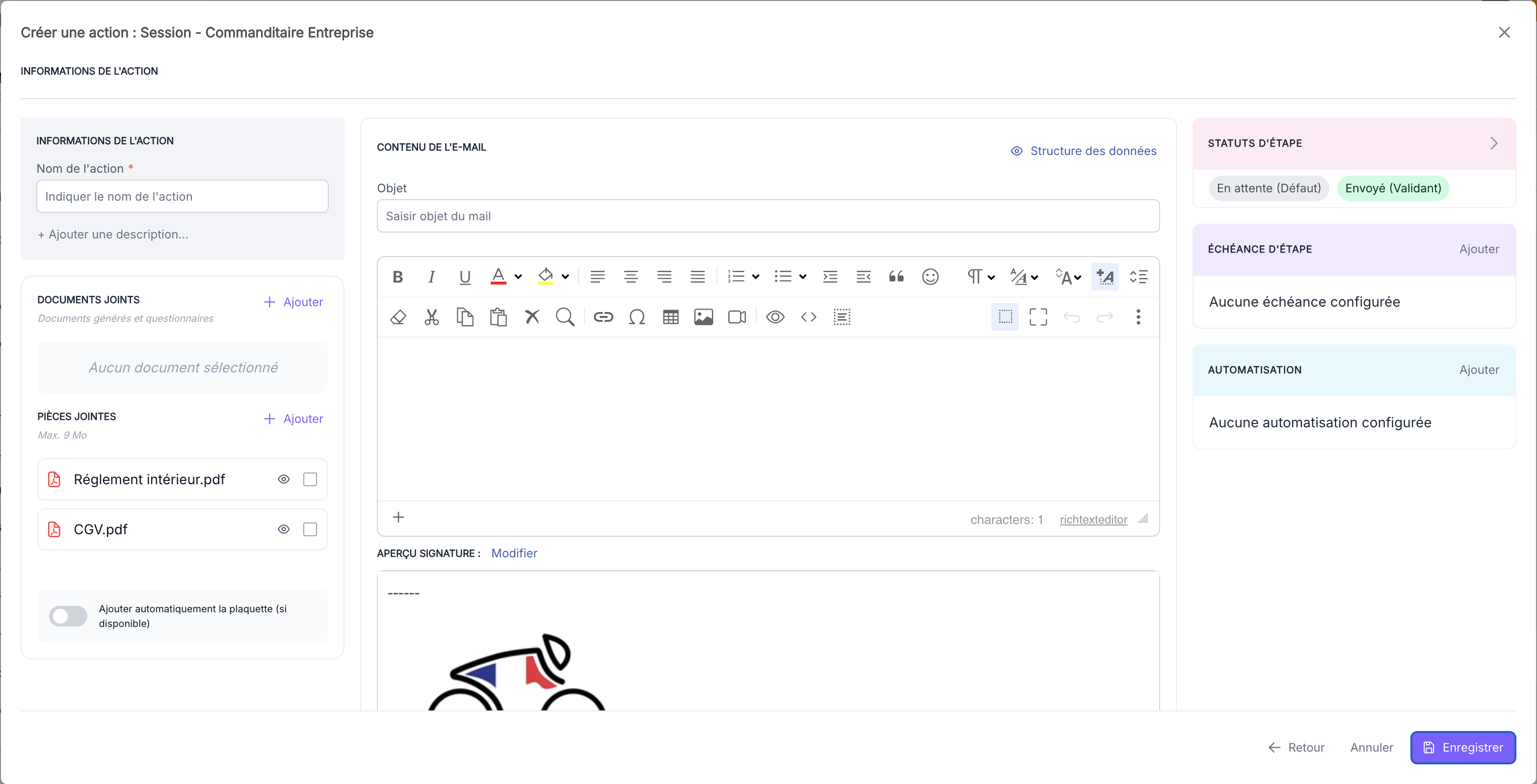Preview Réglement intérieur.pdf with eye icon
This screenshot has width=1537, height=784.
pyautogui.click(x=284, y=479)
